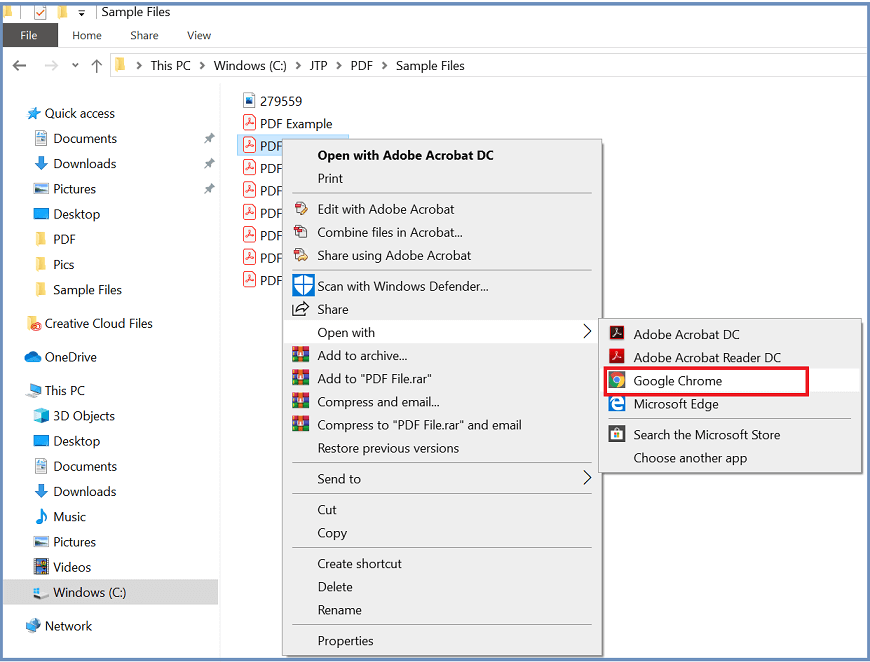The width and height of the screenshot is (870, 662).
Task: Click the Adobe Acrobat Reader DC icon
Action: point(616,357)
